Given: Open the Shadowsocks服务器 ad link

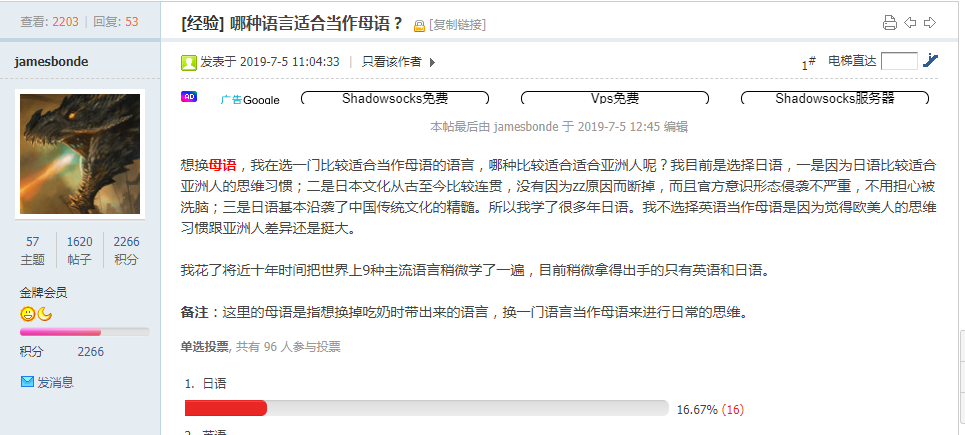Looking at the screenshot, I should click(x=835, y=98).
